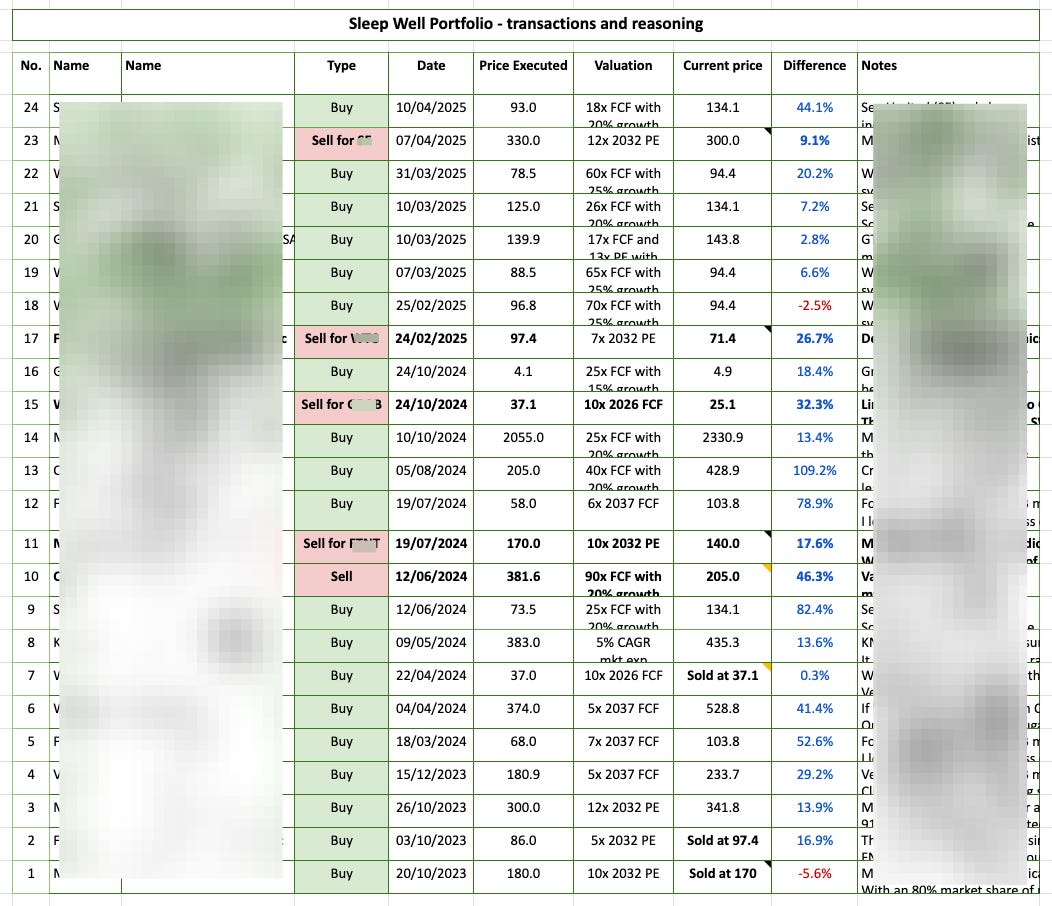Click the date cell 25/02/2025

431,308
